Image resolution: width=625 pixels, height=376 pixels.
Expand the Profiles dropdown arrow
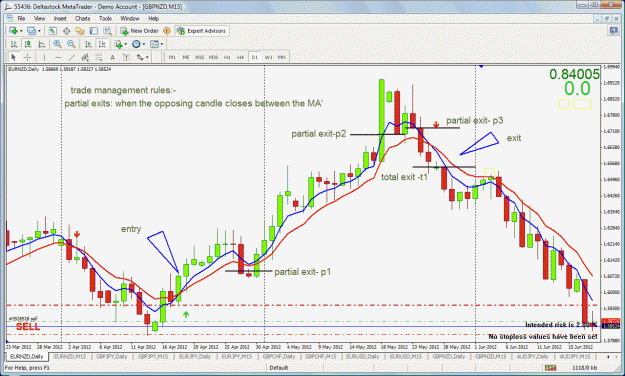coord(39,31)
